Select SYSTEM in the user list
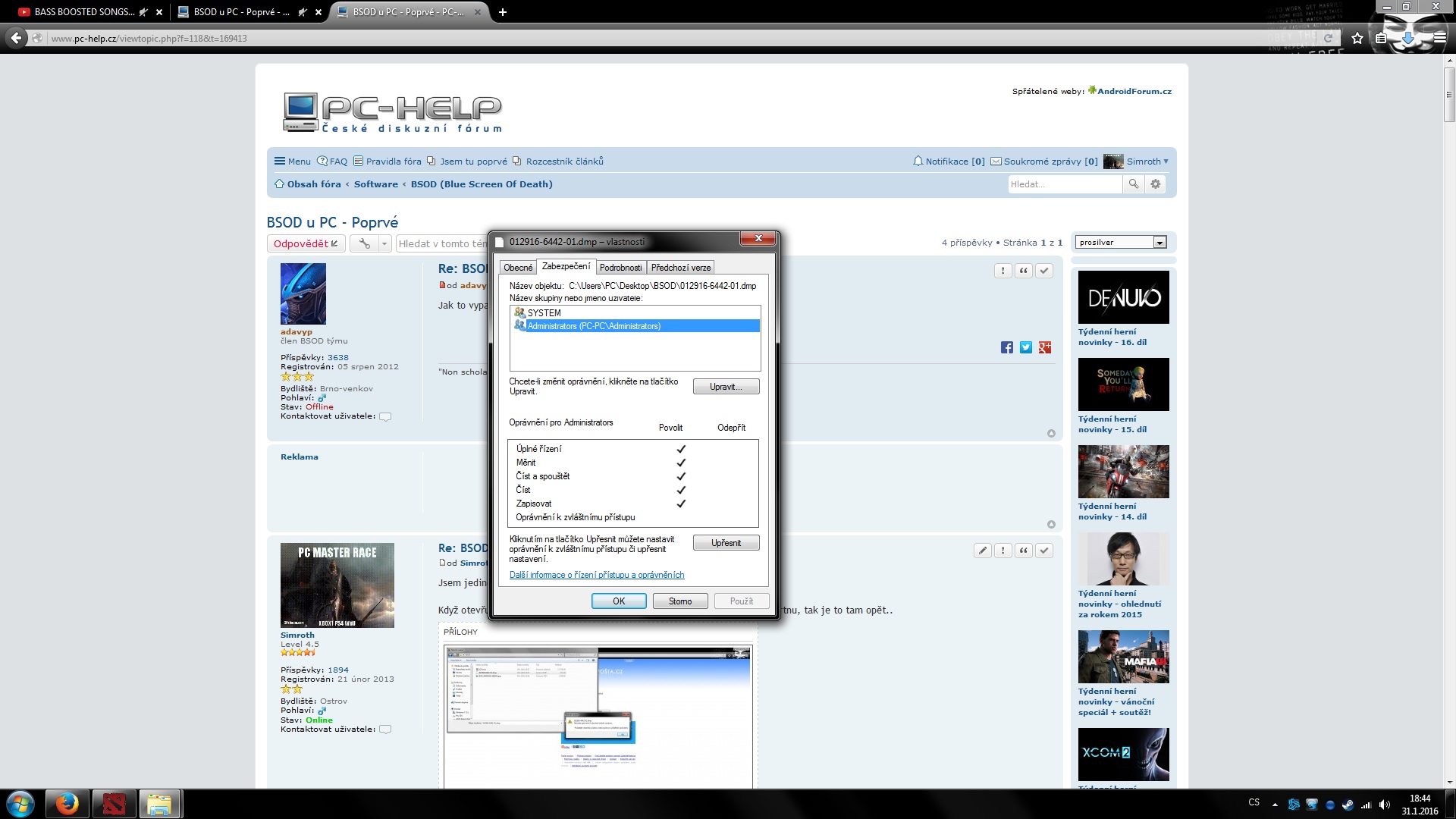Screen dimensions: 1456x819 tap(544, 312)
